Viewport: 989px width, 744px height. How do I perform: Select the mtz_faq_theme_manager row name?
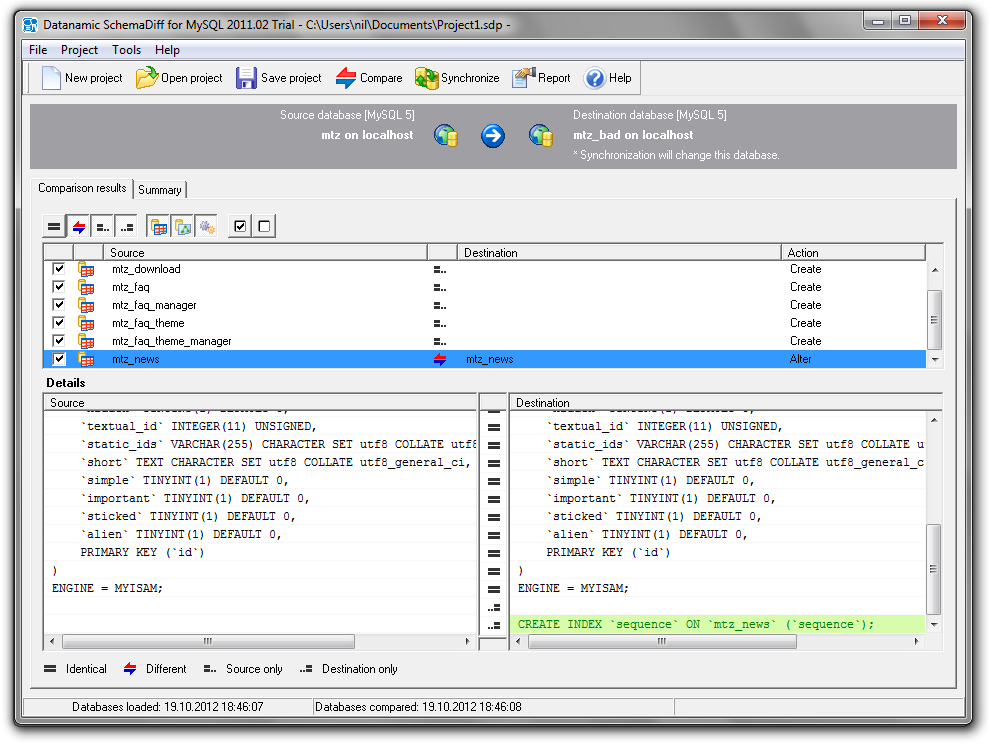pyautogui.click(x=172, y=341)
